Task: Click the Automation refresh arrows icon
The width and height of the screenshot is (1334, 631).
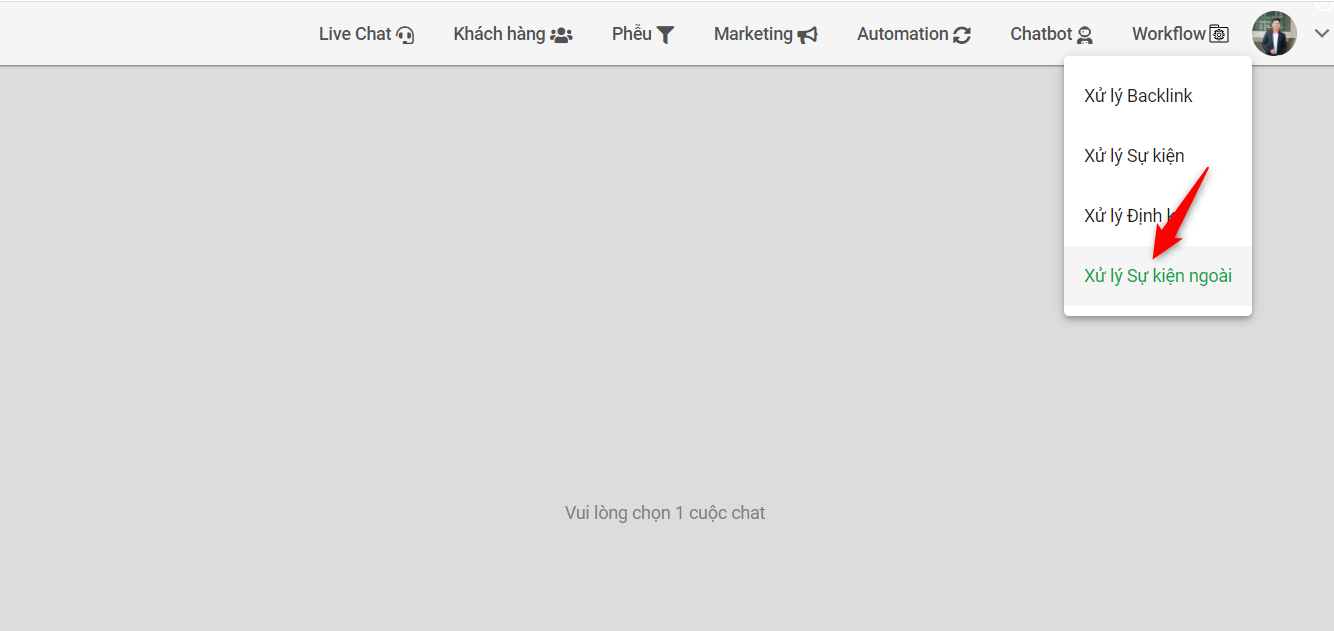Action: pos(962,35)
